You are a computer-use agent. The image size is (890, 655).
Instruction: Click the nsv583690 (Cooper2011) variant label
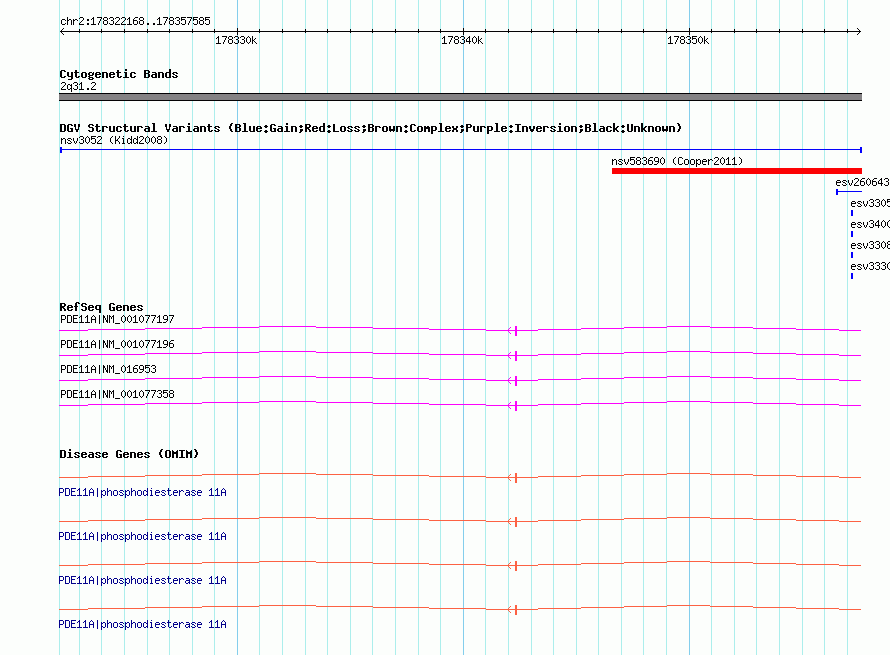coord(677,161)
